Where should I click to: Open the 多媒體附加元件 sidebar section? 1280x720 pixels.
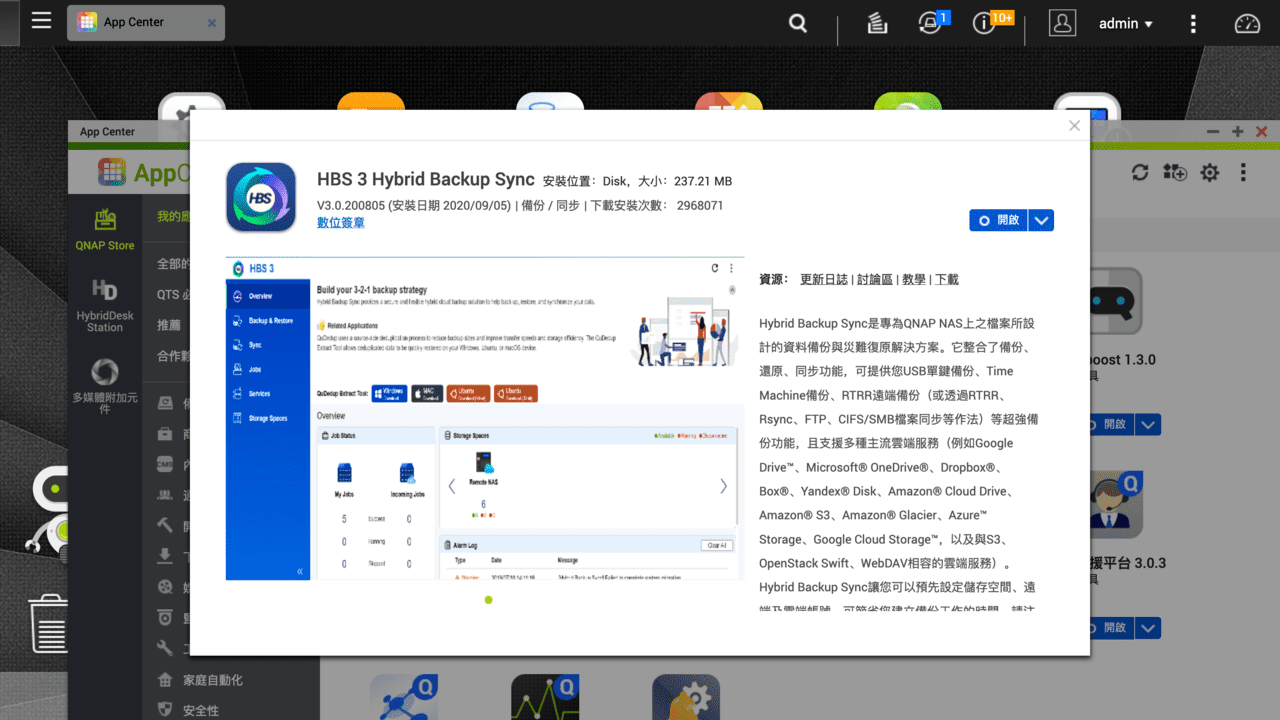[103, 385]
